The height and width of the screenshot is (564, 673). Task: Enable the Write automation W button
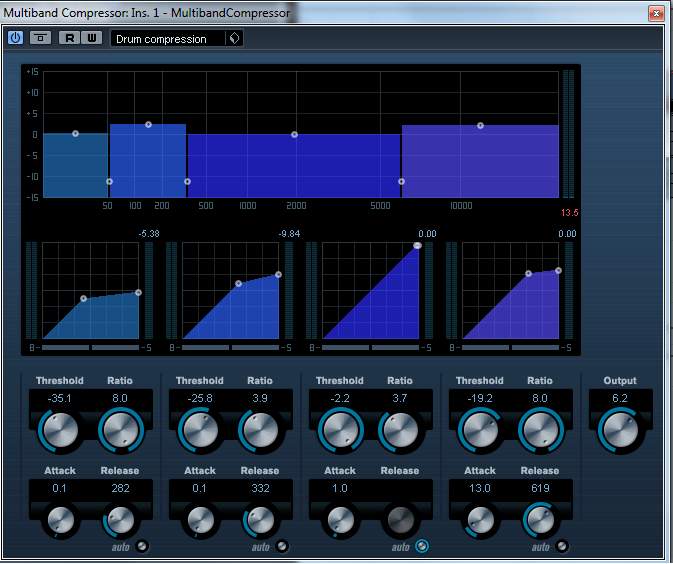(x=92, y=38)
